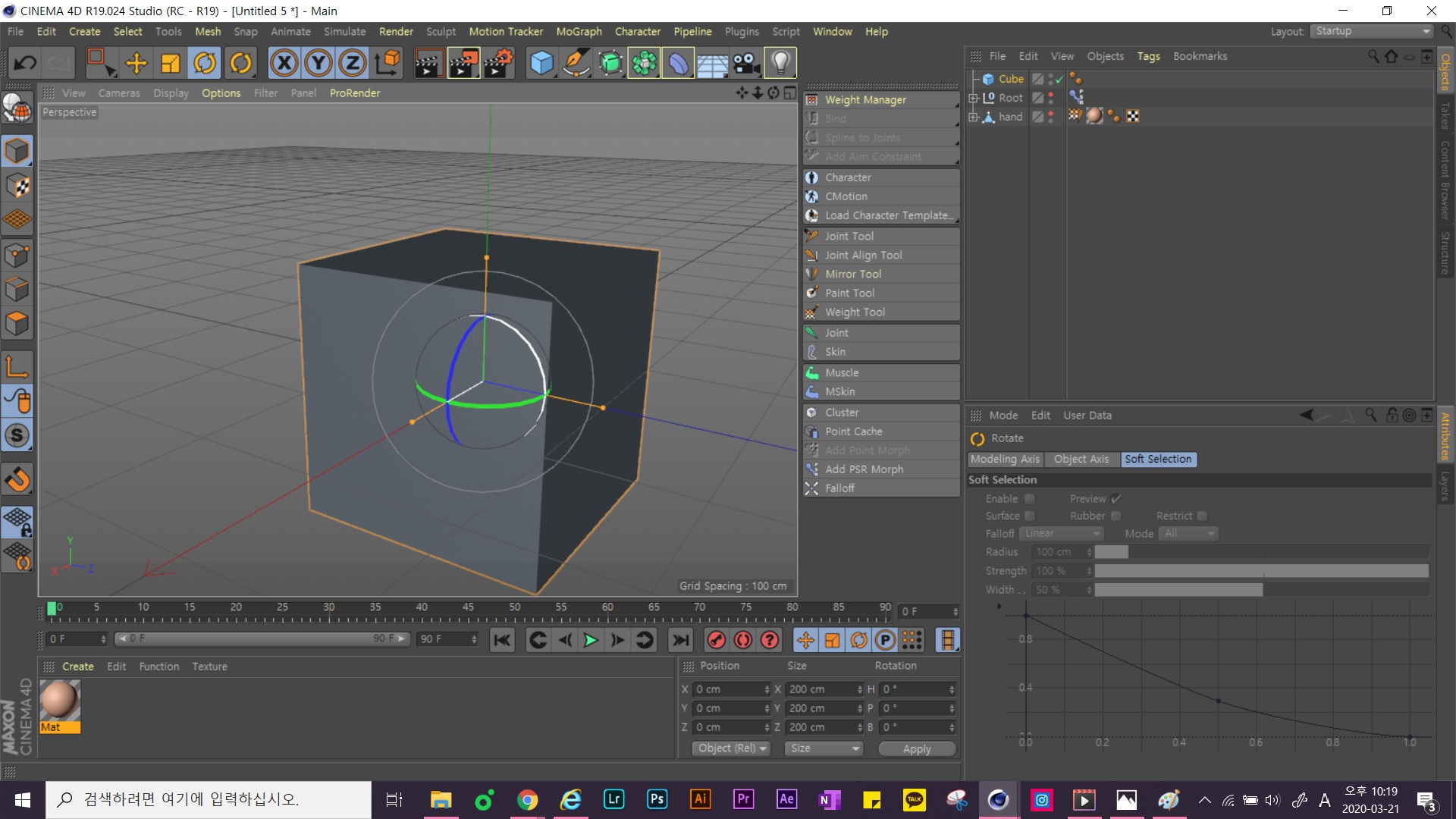Add a Camera object icon

tap(747, 63)
